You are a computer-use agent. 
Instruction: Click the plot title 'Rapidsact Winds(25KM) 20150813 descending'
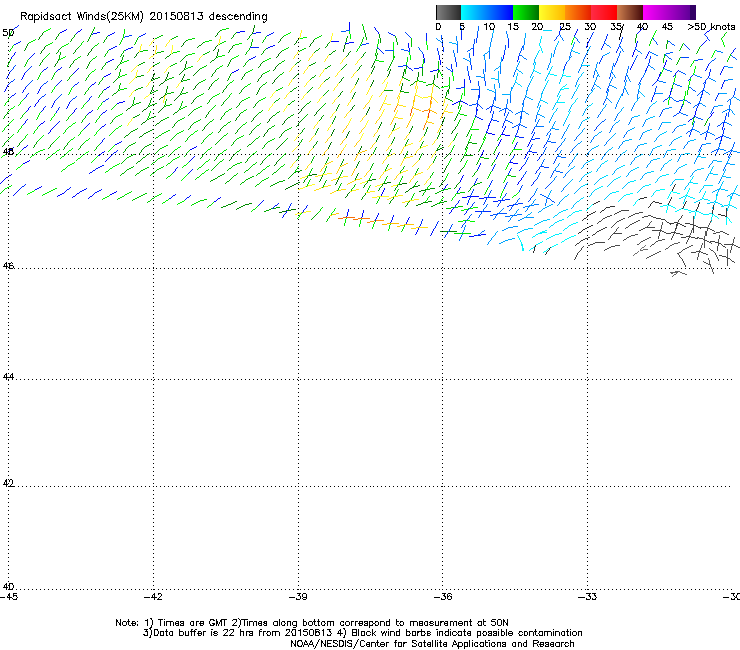[x=143, y=17]
